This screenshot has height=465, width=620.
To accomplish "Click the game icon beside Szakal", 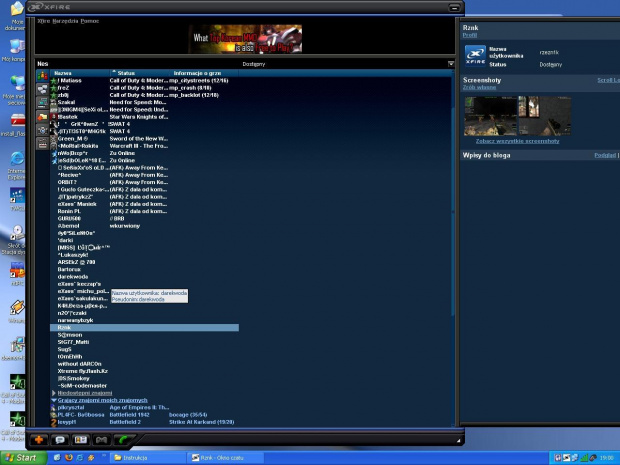I will (x=54, y=102).
